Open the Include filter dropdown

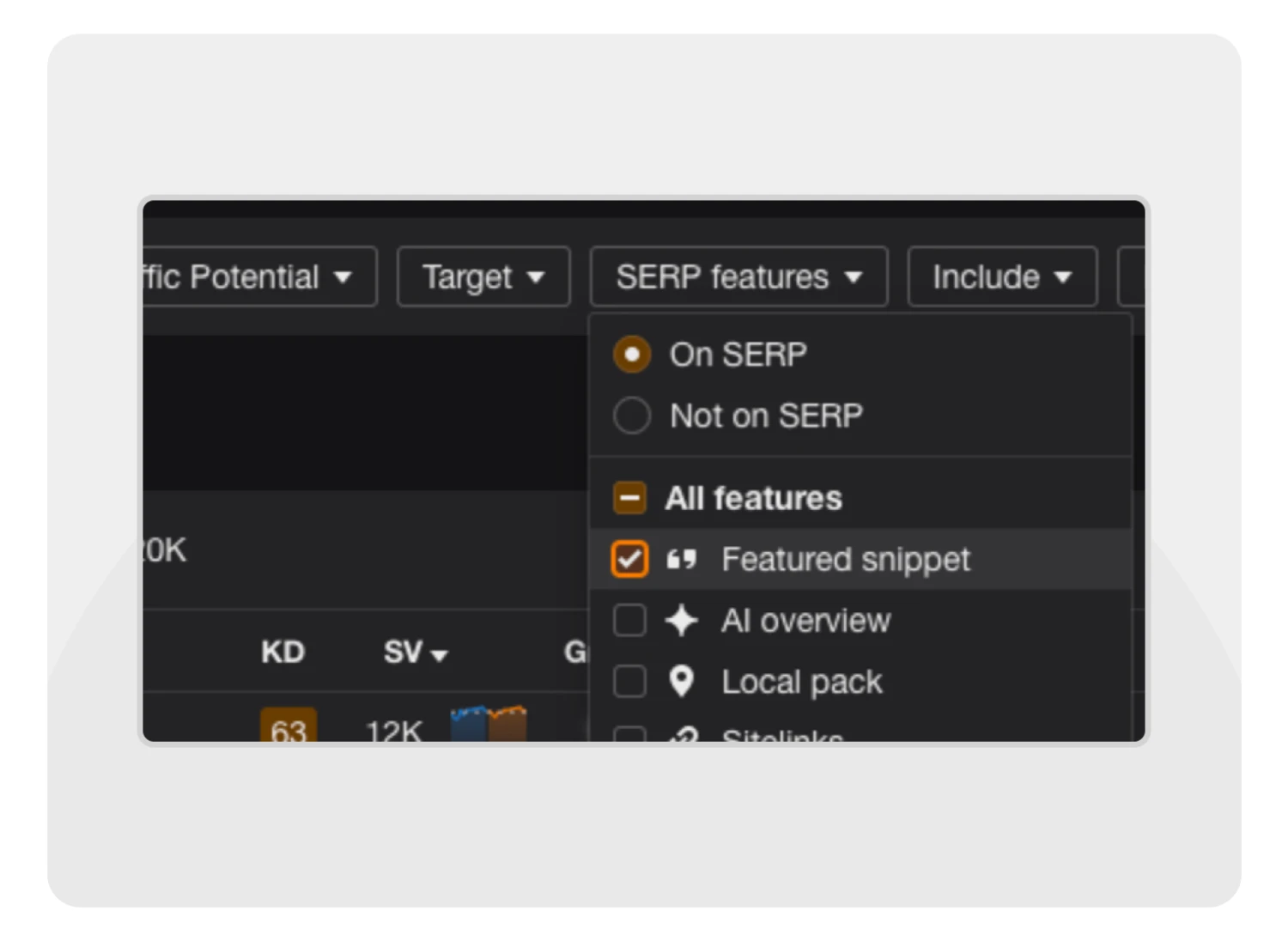tap(1002, 277)
